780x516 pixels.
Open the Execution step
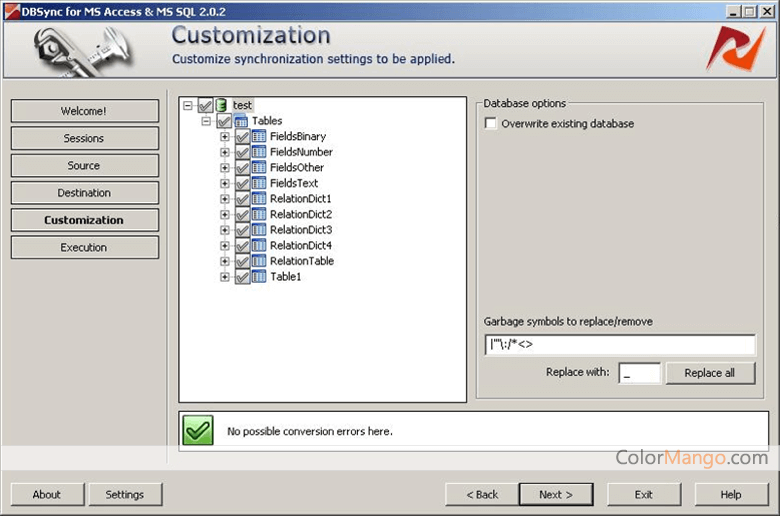(85, 247)
